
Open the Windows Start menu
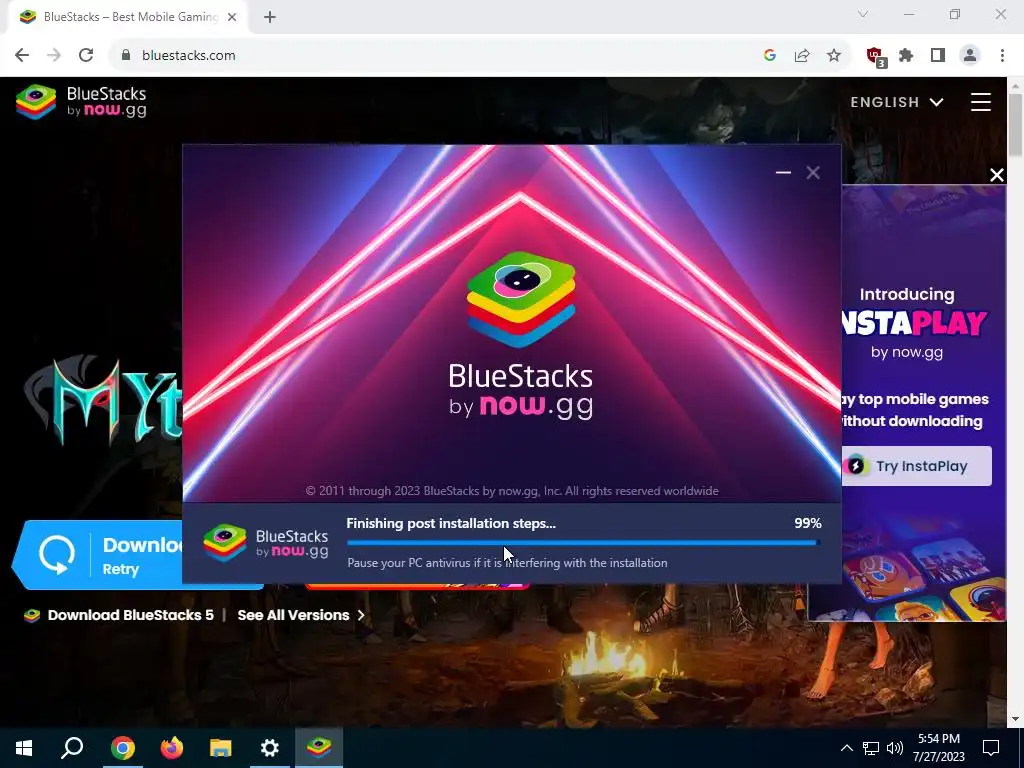tap(24, 748)
